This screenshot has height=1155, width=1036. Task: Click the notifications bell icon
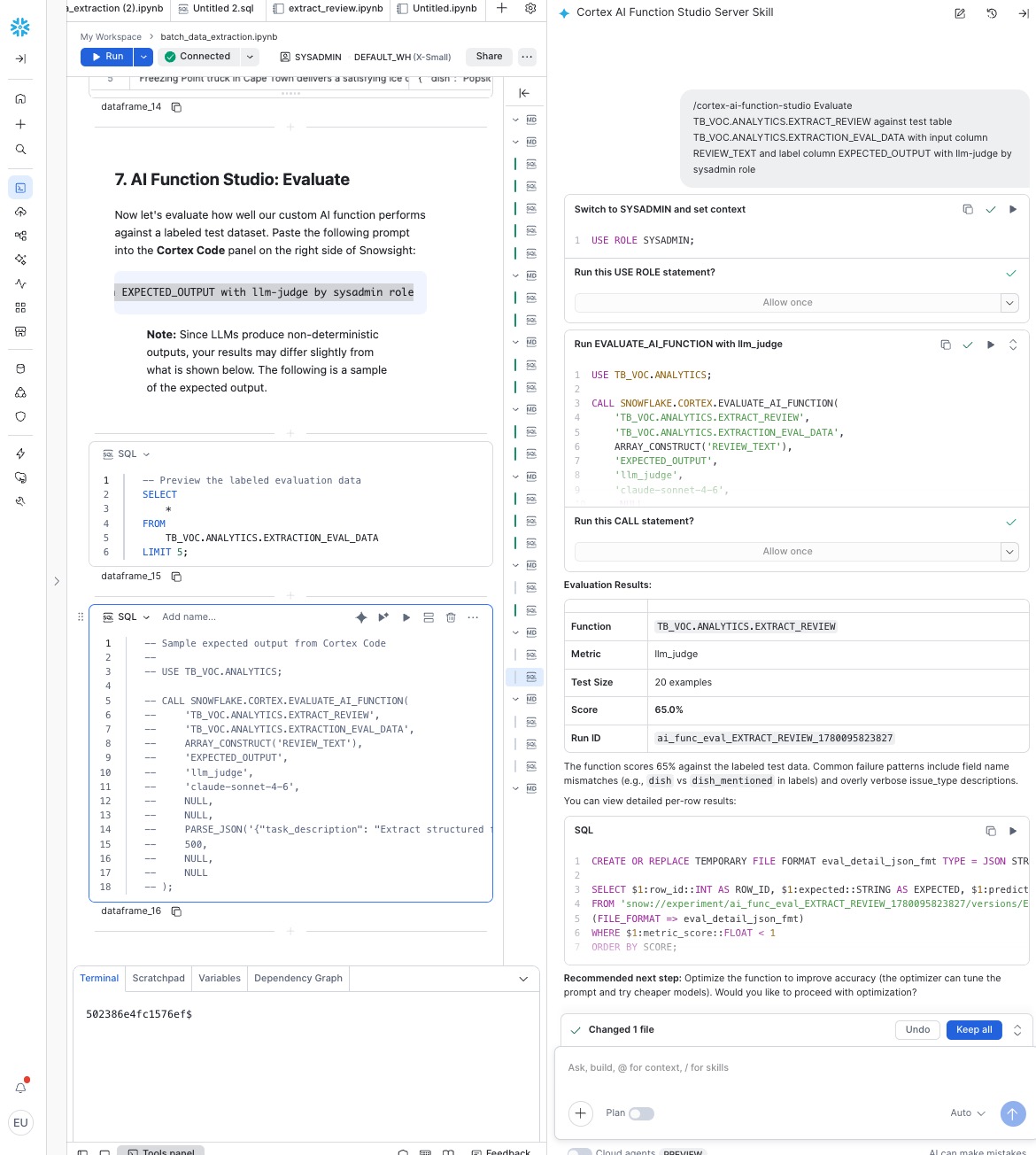coord(20,1087)
